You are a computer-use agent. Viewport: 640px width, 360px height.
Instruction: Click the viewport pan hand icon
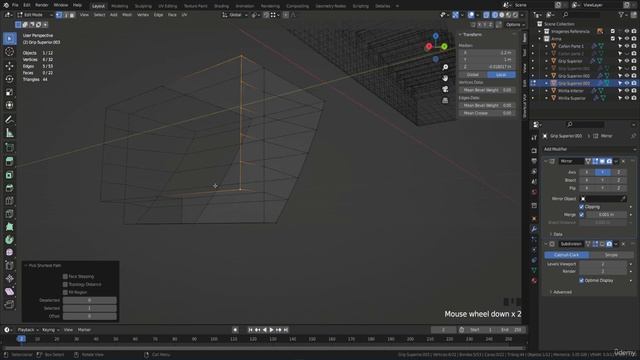coord(445,78)
